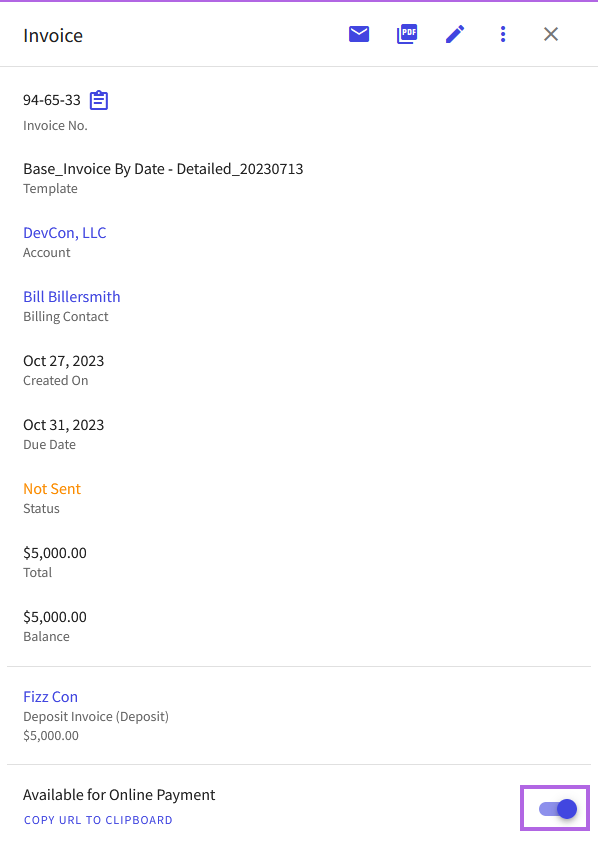Open the invoice PDF export icon

[407, 34]
